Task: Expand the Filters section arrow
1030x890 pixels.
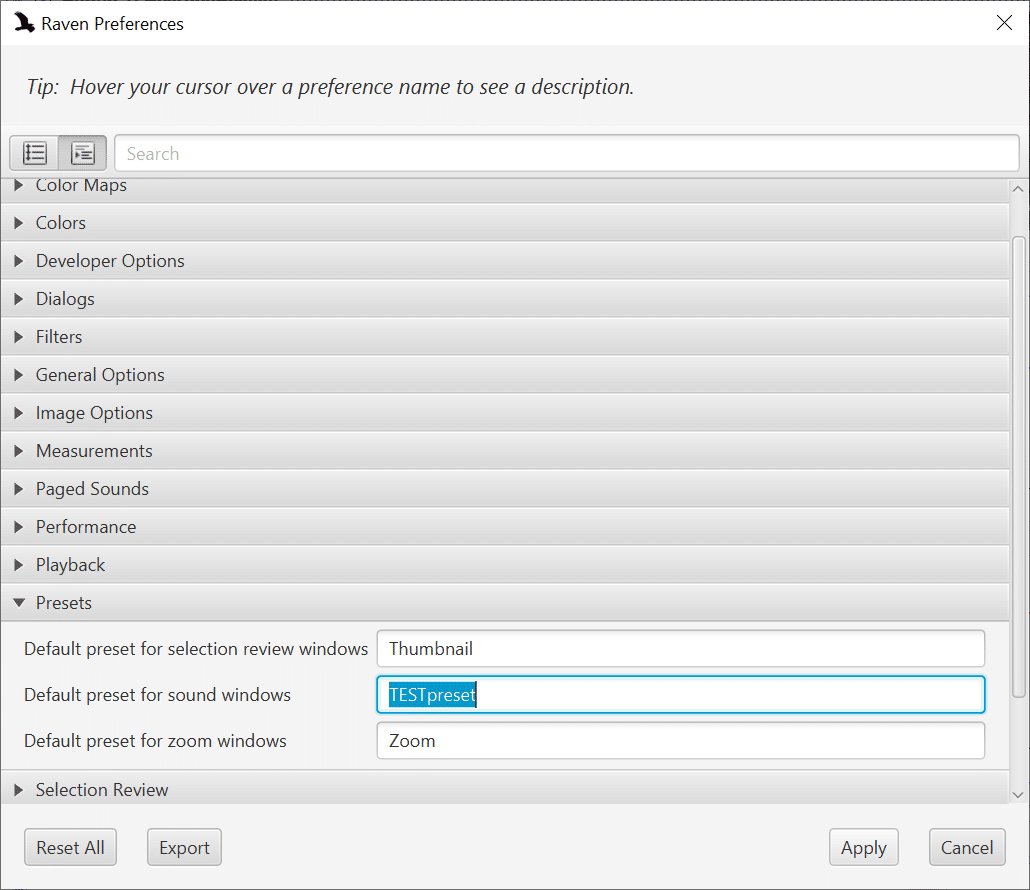Action: tap(18, 337)
